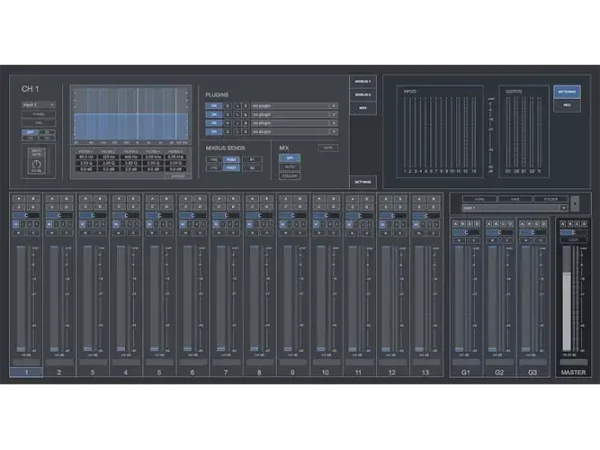This screenshot has width=600, height=450.
Task: Click the Filter 1 frequency value field
Action: (86, 157)
